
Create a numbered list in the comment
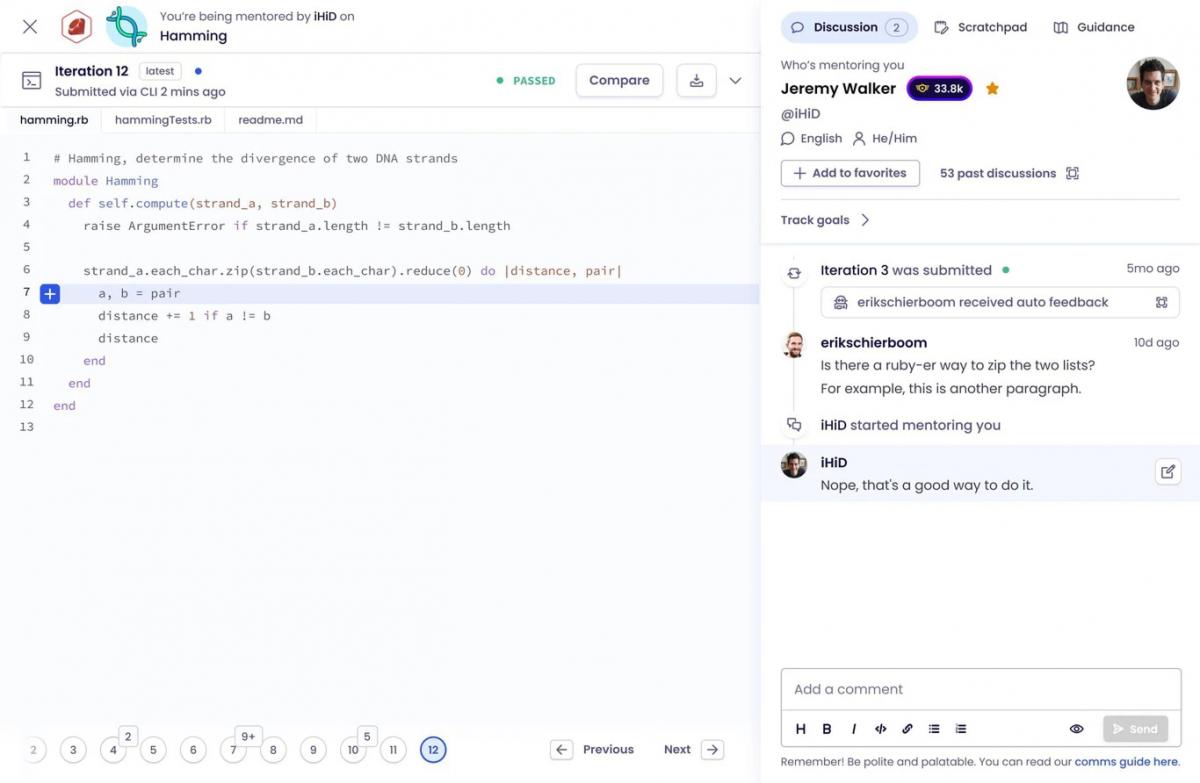[x=961, y=729]
